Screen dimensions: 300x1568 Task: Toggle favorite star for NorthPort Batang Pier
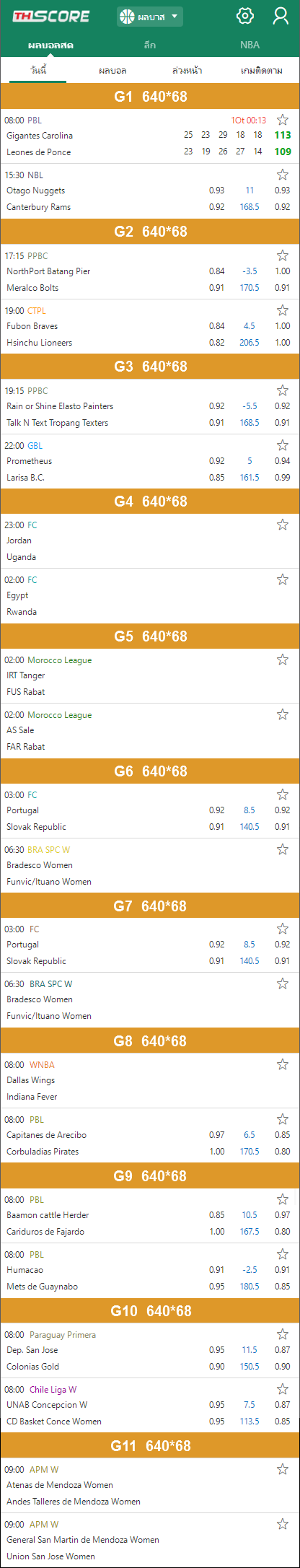tap(283, 255)
